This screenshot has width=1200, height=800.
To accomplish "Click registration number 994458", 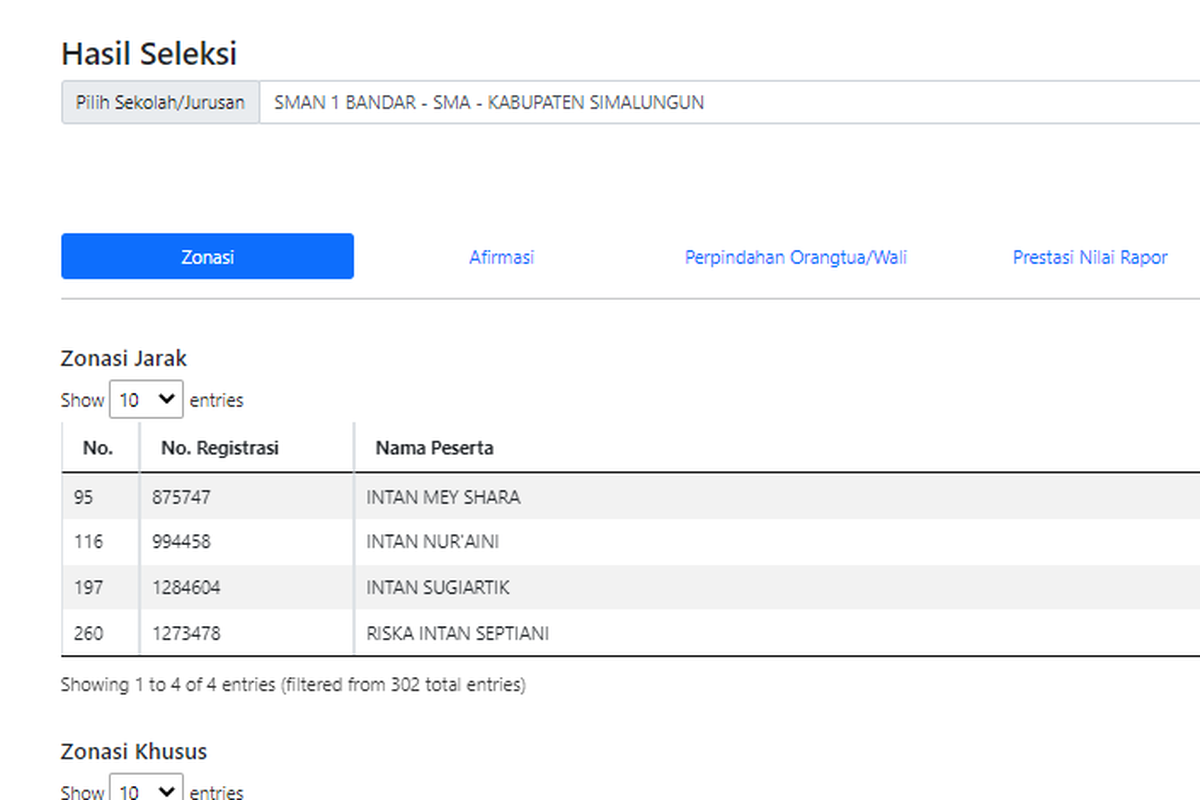I will 182,542.
